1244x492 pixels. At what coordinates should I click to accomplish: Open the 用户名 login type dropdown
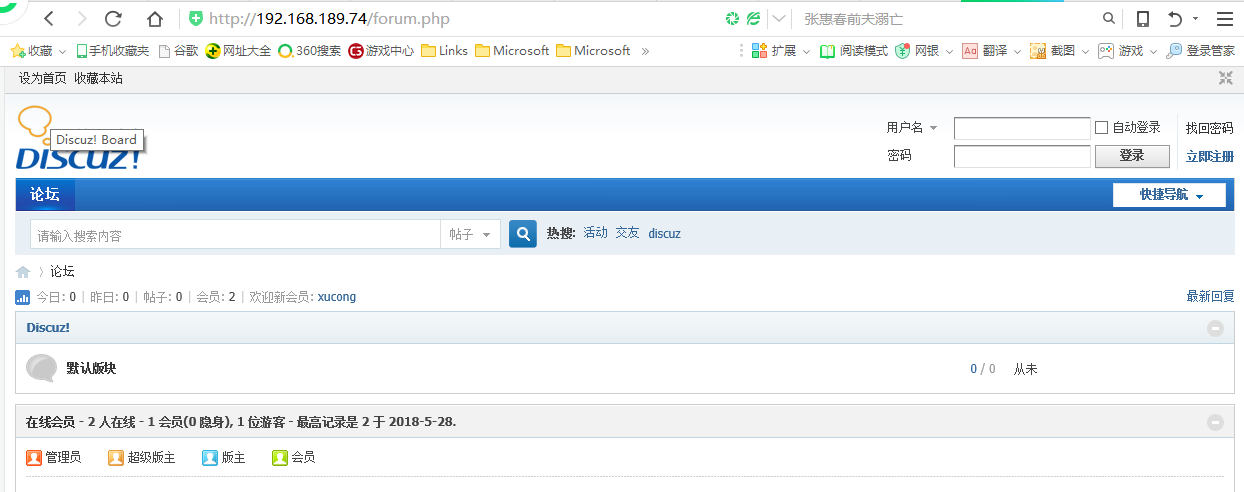[x=911, y=128]
